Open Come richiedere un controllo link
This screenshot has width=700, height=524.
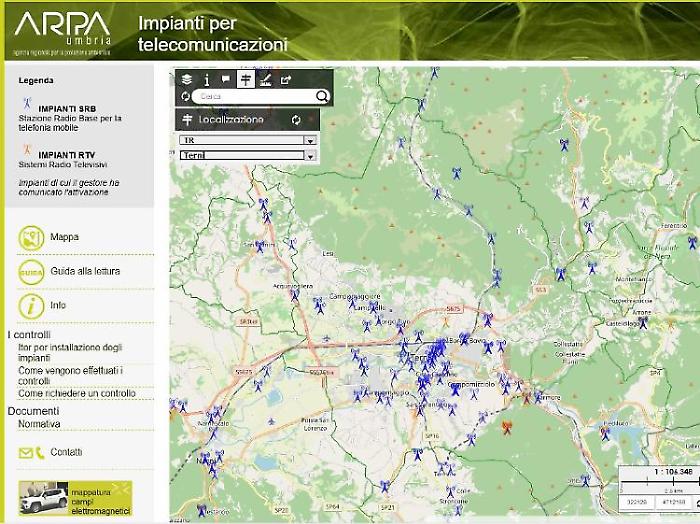pyautogui.click(x=77, y=393)
